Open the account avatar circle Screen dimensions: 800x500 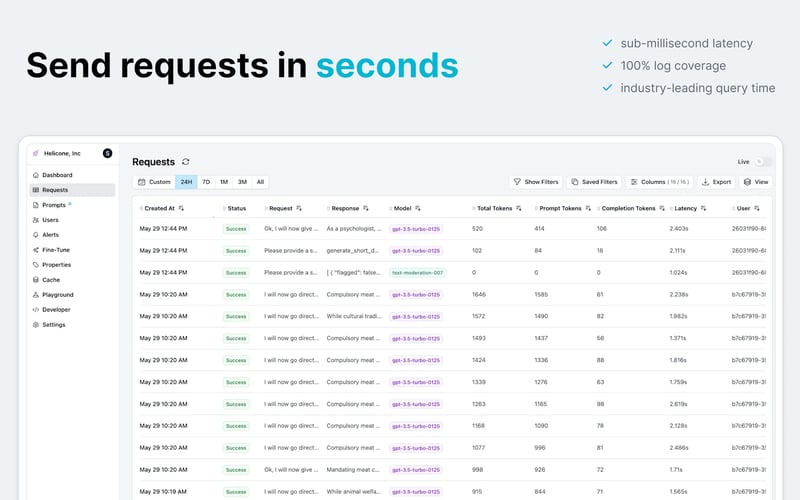pyautogui.click(x=107, y=153)
